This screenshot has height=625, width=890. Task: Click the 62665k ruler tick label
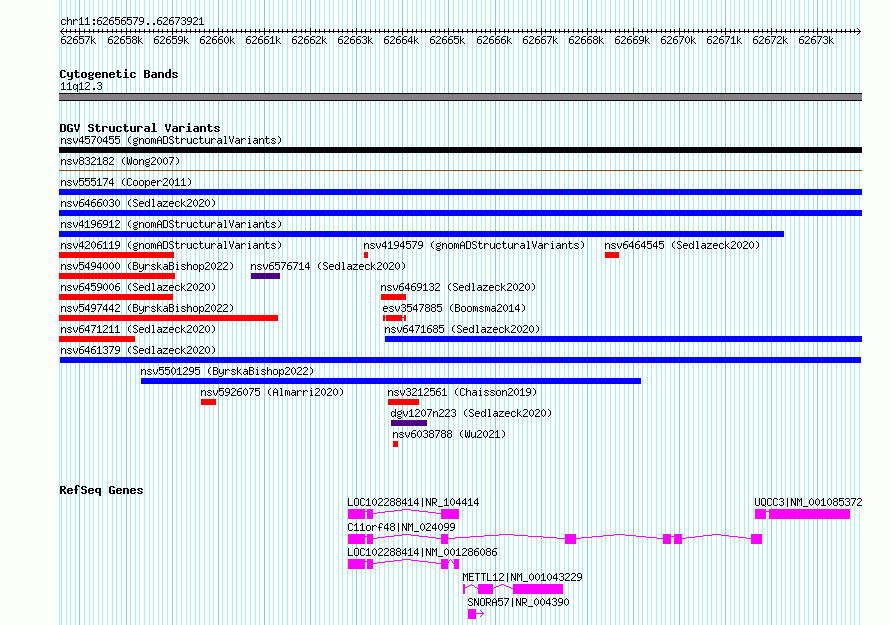pos(447,40)
